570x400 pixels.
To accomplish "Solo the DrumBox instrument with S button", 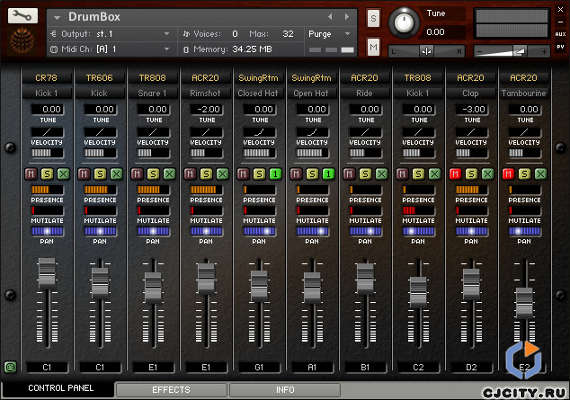I will [x=373, y=18].
